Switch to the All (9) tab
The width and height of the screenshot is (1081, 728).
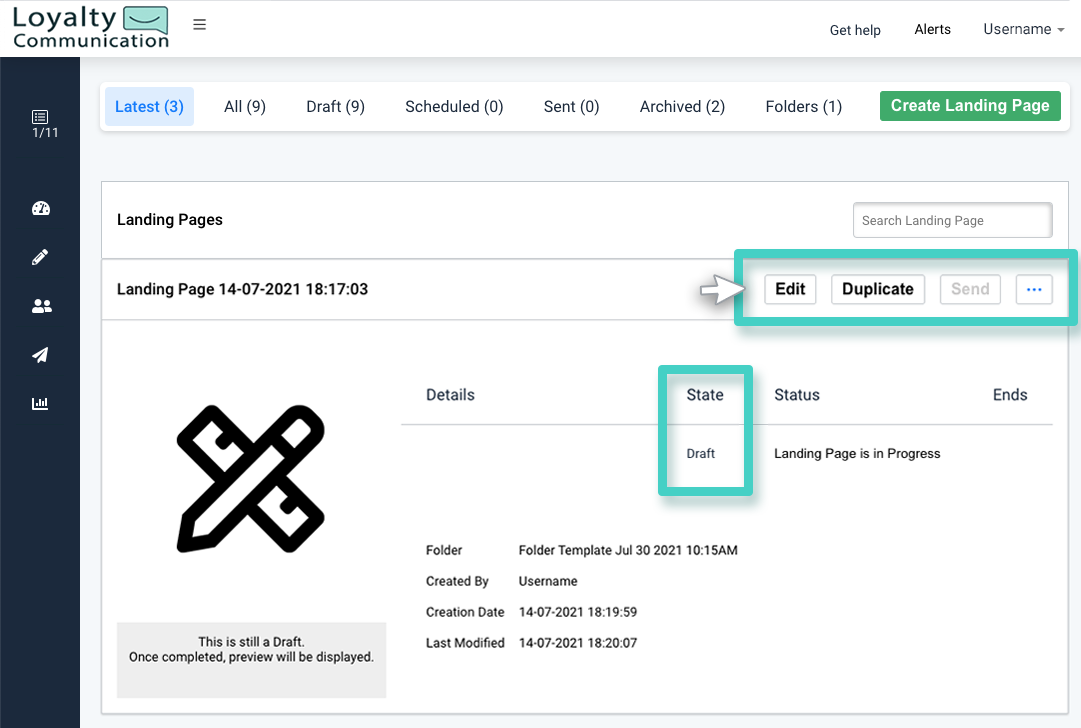coord(245,107)
